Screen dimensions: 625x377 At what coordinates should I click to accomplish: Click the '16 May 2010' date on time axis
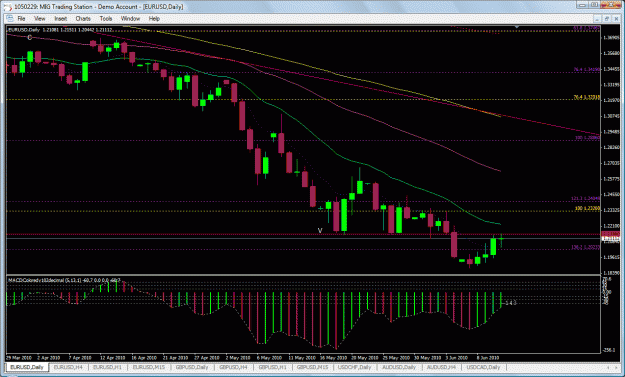[x=334, y=358]
